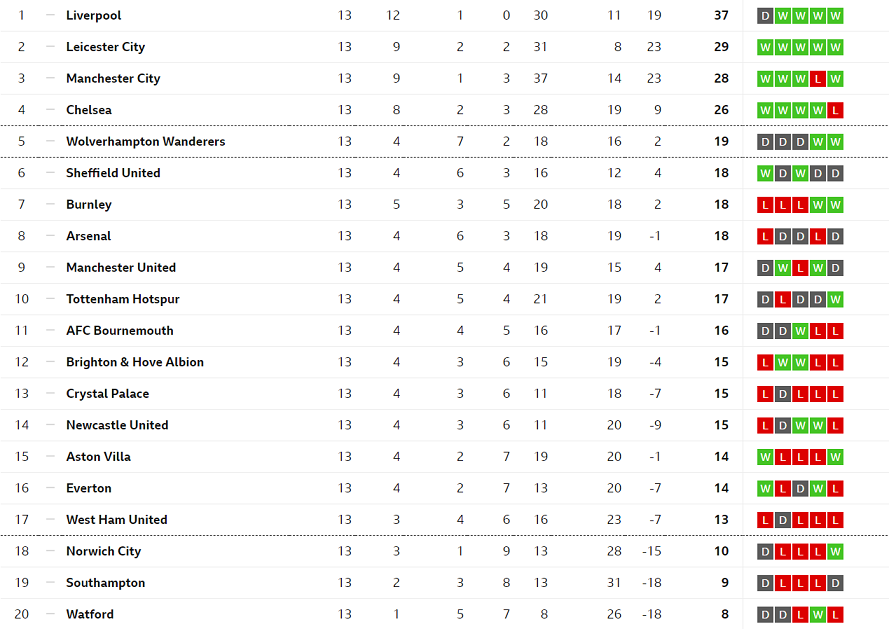Click Liverpool's first form badge (D)
Viewport: 889px width, 629px height.
(x=765, y=16)
